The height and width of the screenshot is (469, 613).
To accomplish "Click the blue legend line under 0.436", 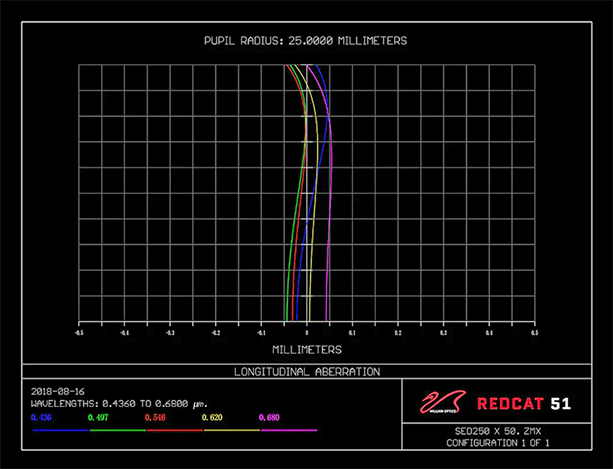I will click(60, 430).
